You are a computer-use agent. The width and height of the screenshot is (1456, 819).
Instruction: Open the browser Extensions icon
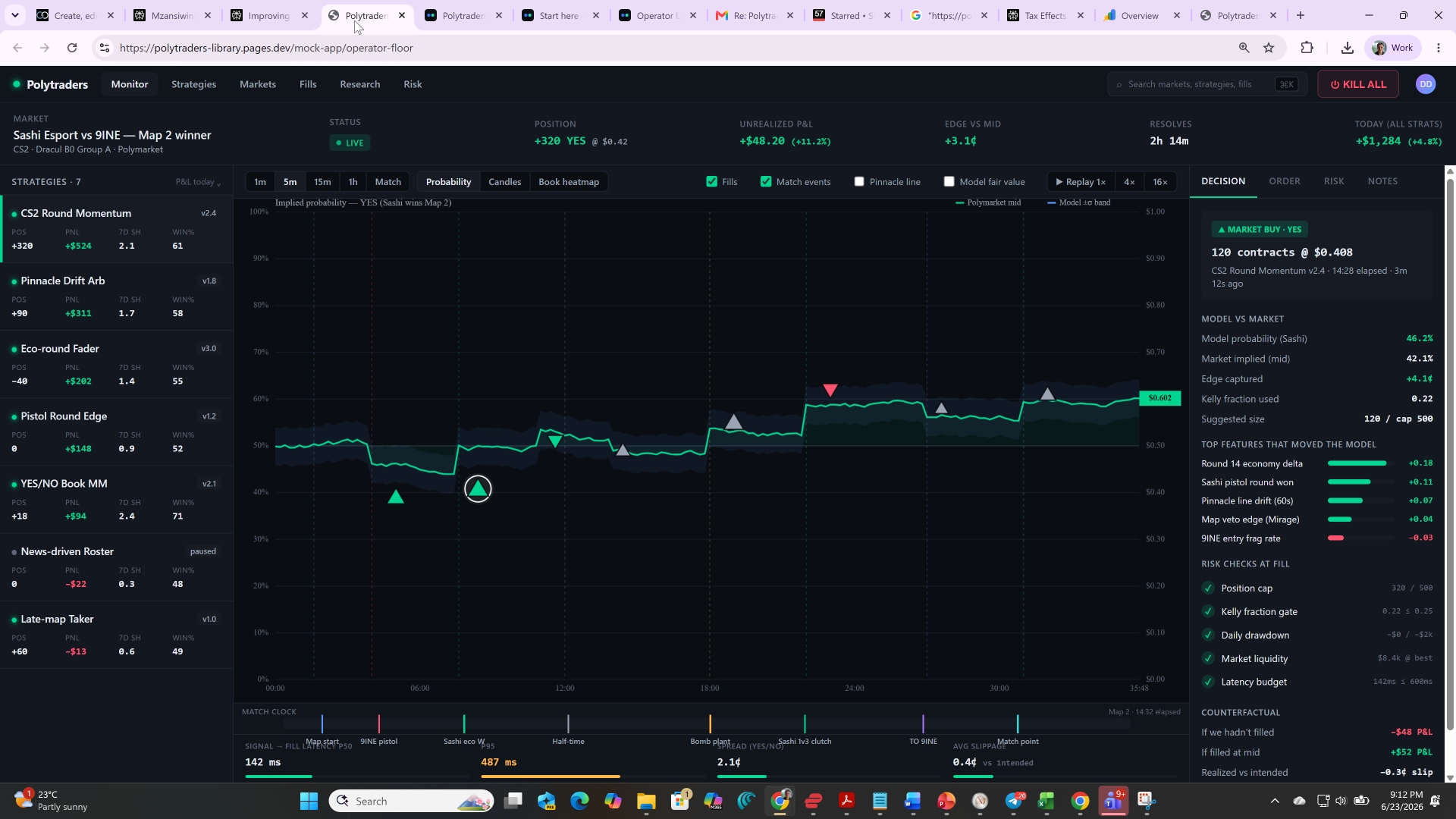1307,48
